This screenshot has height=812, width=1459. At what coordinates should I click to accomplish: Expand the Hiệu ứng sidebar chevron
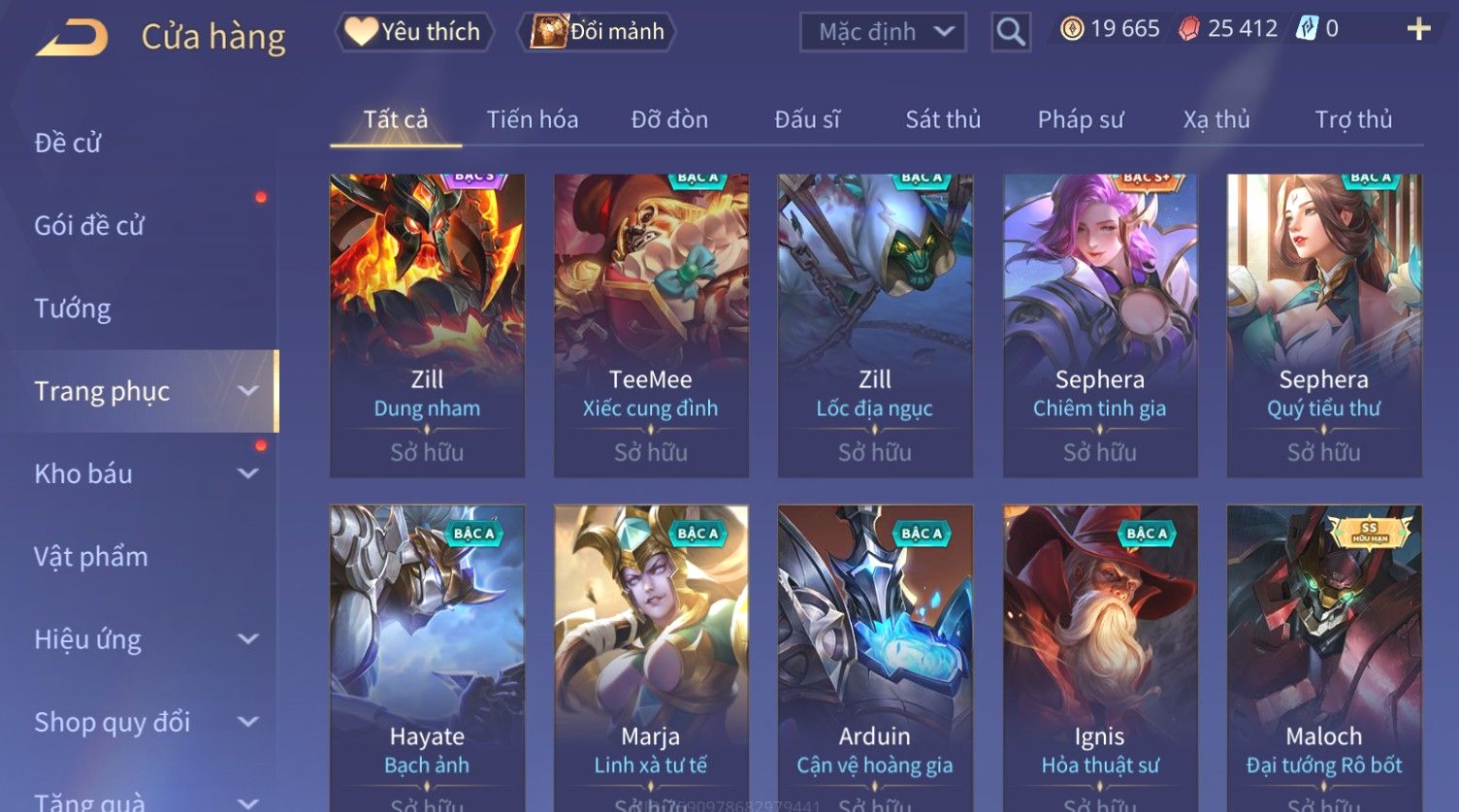[248, 639]
